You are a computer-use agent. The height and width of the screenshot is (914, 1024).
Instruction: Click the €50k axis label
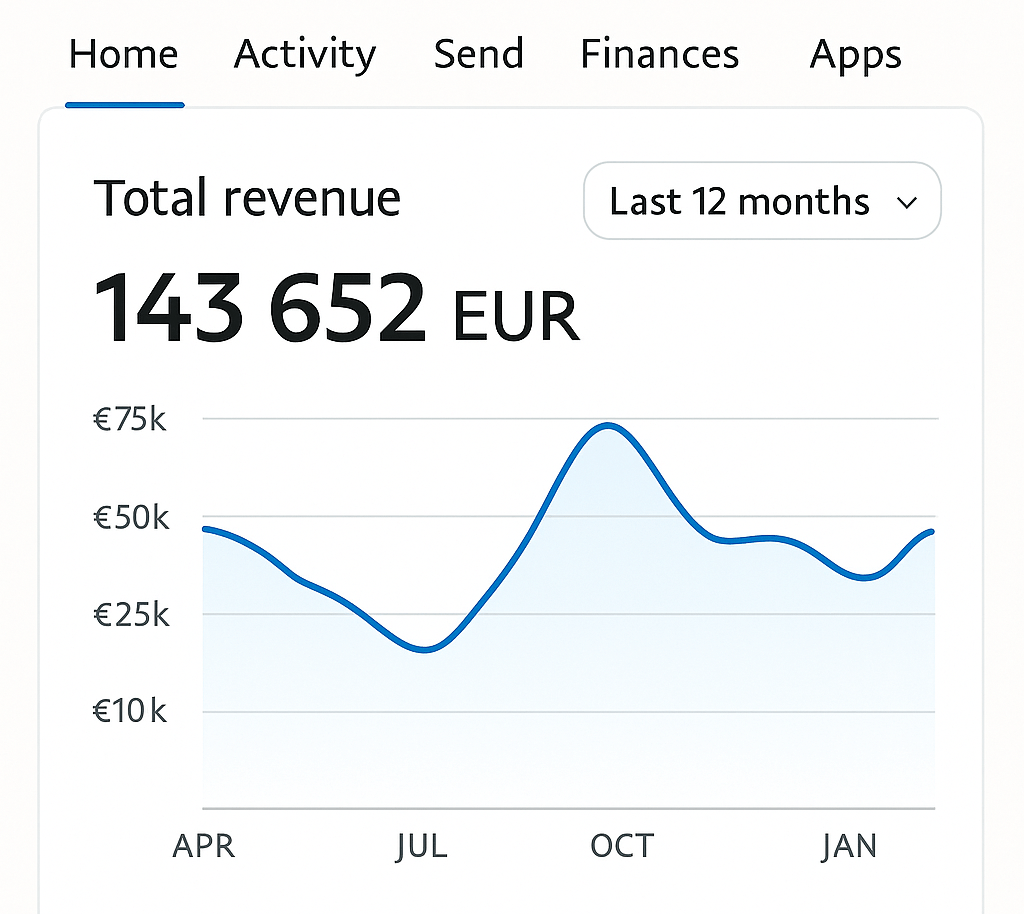point(131,517)
